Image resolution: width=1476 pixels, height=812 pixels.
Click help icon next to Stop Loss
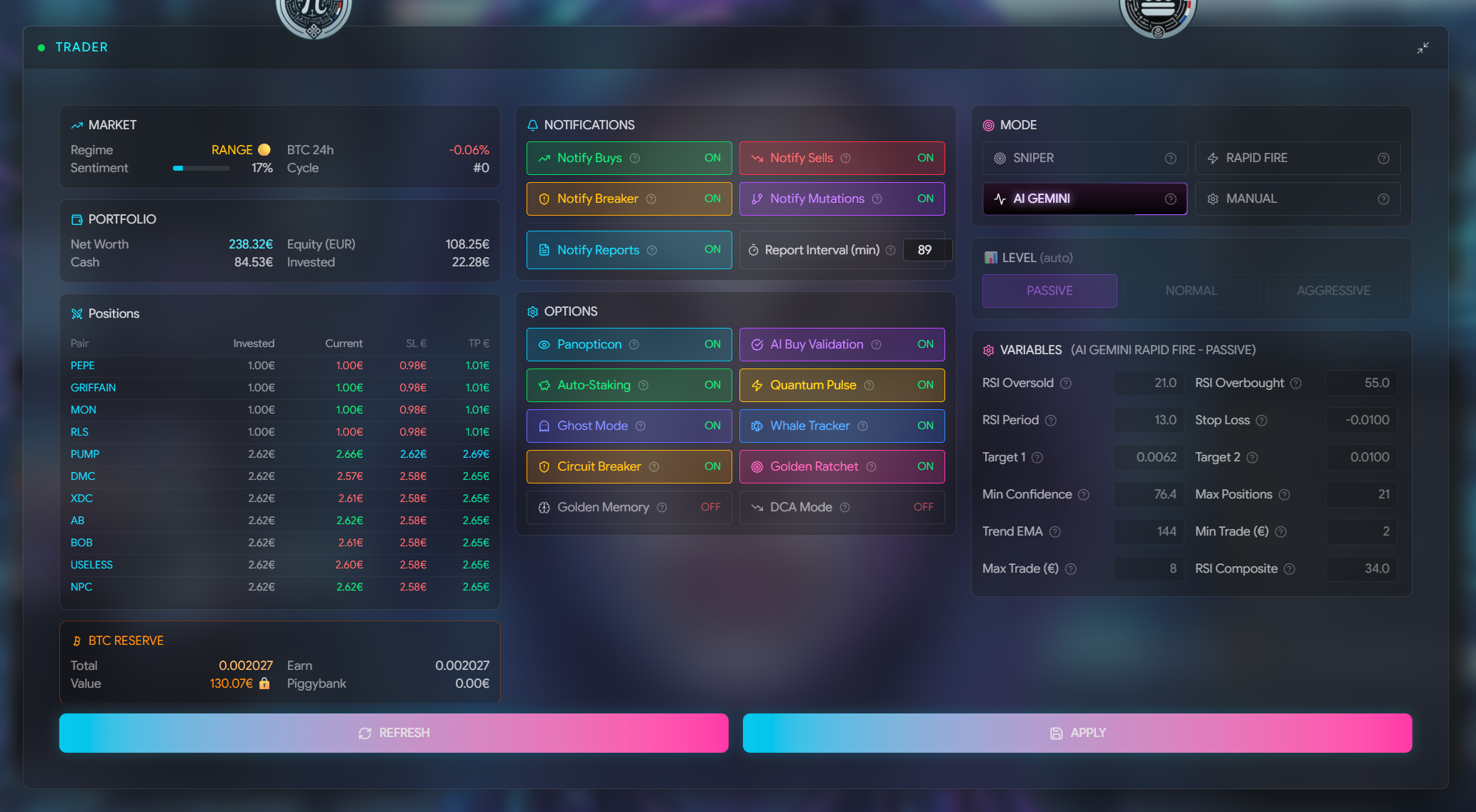1262,421
